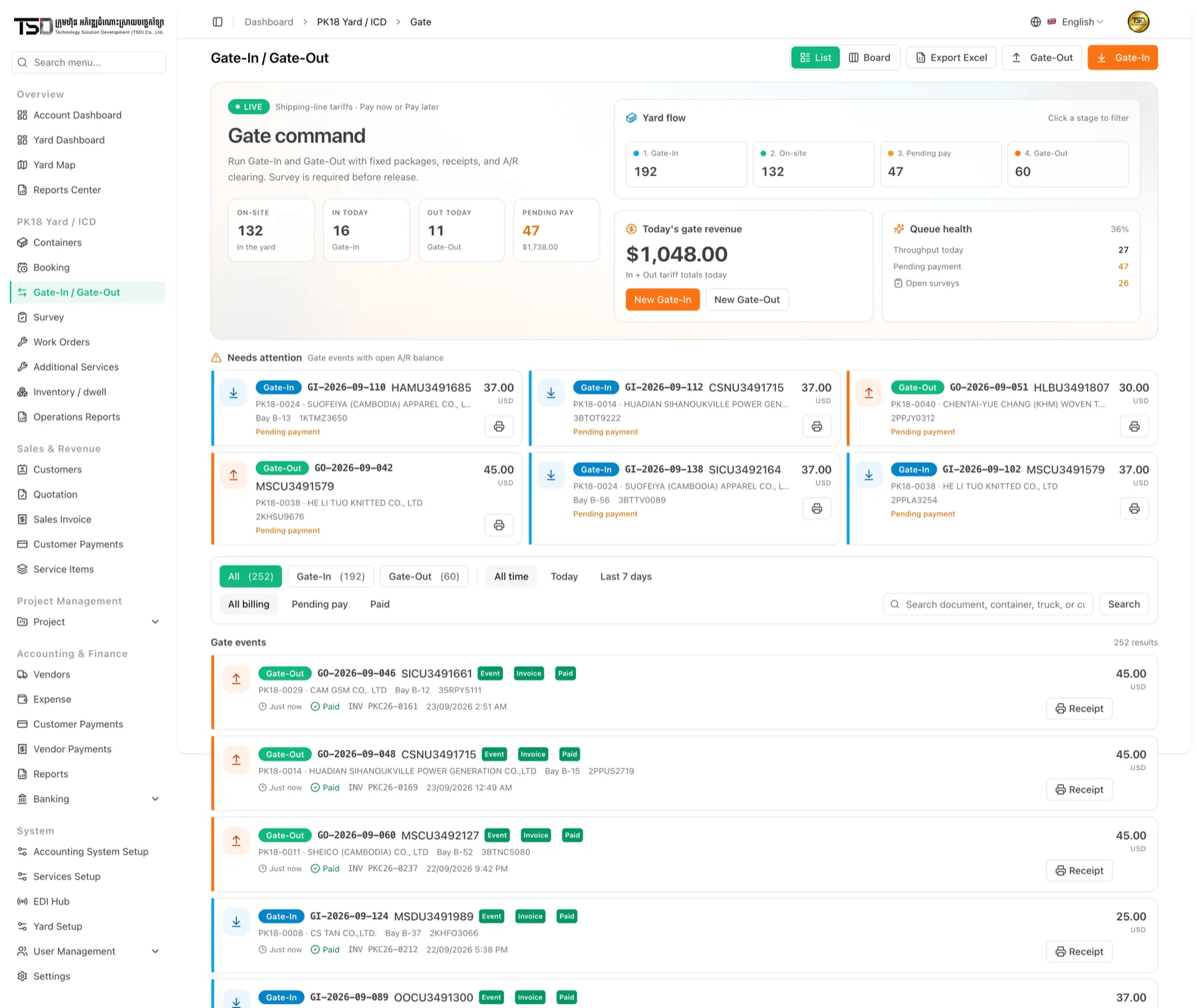Click the New Gate-Out button

tap(747, 300)
